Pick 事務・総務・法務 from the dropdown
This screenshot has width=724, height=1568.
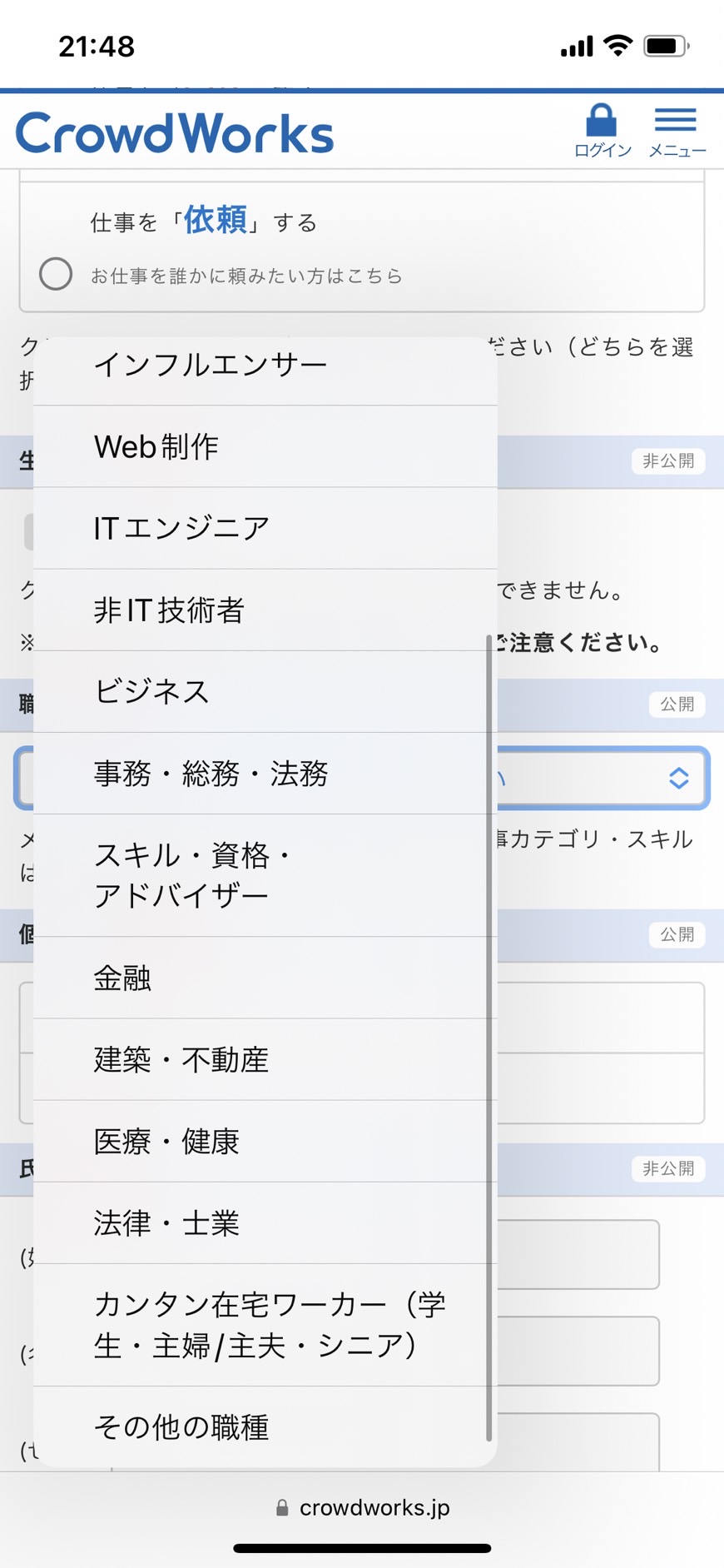point(265,774)
